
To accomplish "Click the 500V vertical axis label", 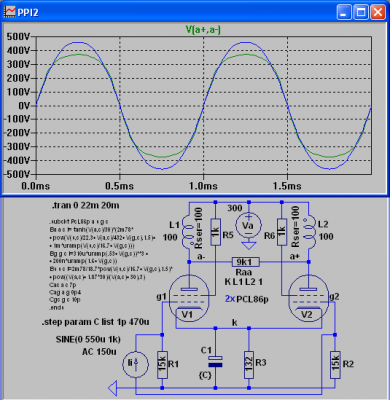I will point(18,36).
